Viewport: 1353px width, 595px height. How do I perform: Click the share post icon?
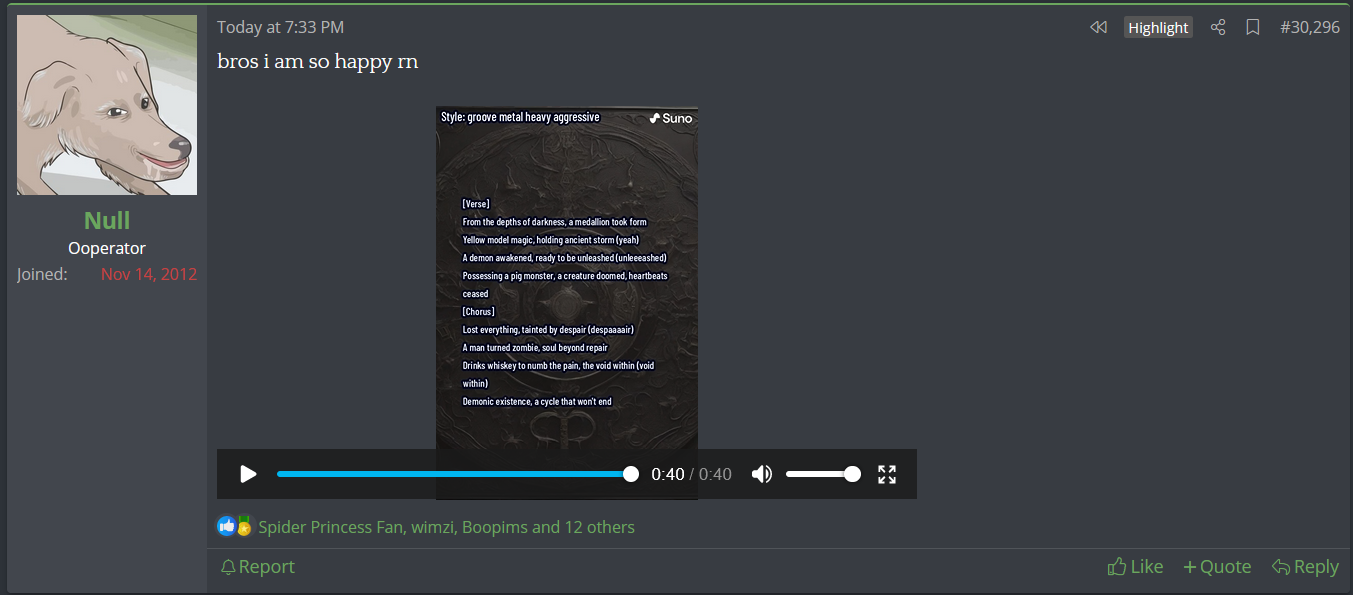point(1217,28)
